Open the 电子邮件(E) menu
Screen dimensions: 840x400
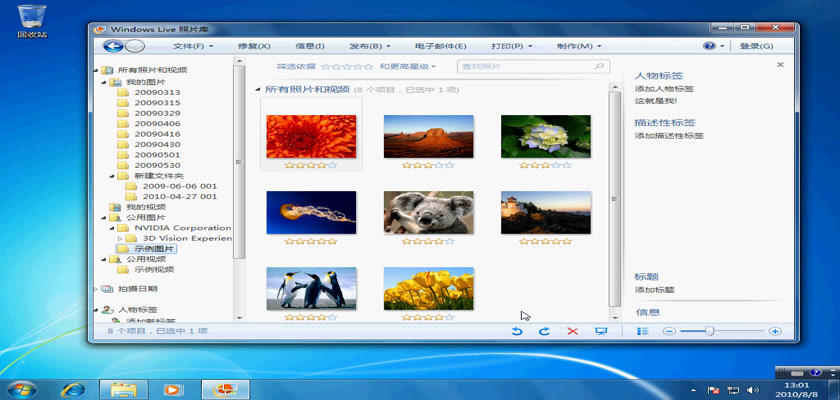click(440, 46)
